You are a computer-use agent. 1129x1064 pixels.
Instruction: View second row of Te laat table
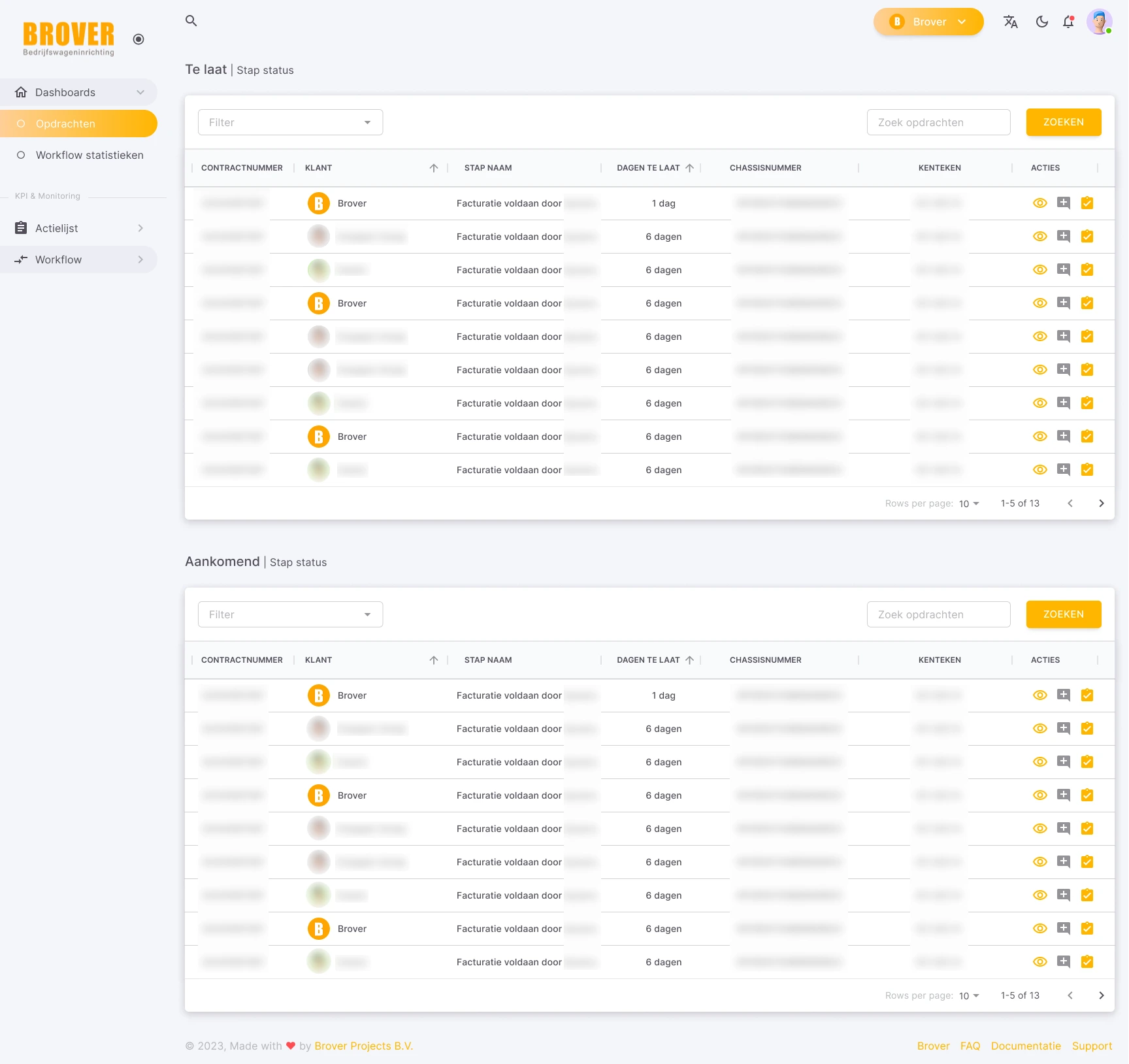tap(1040, 237)
